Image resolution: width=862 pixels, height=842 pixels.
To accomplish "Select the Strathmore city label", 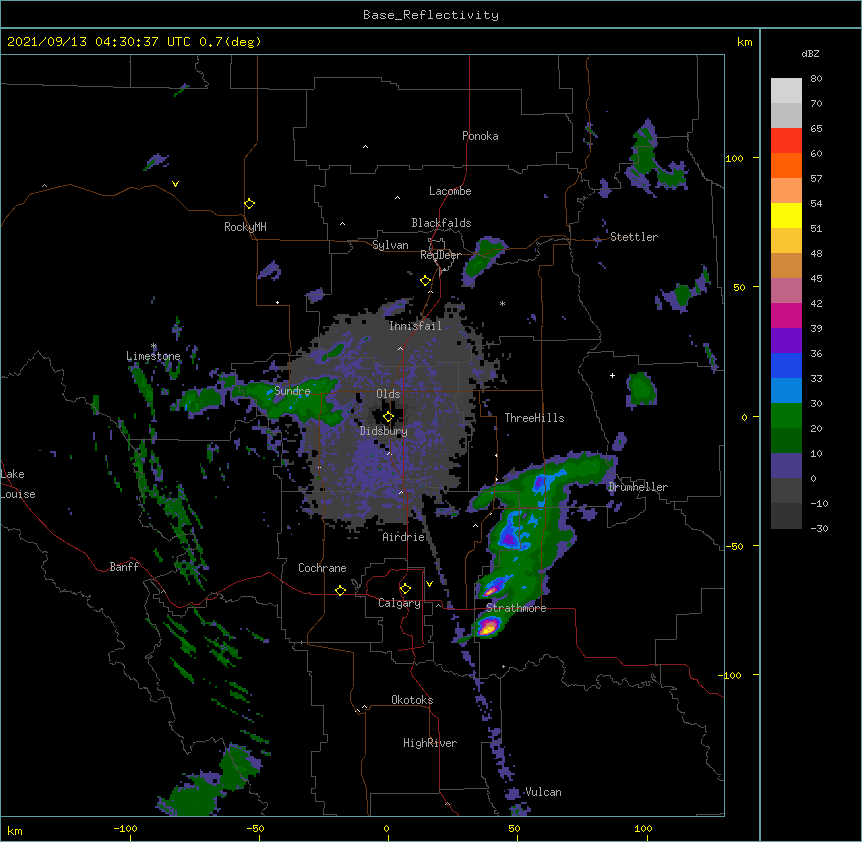I will coord(516,608).
